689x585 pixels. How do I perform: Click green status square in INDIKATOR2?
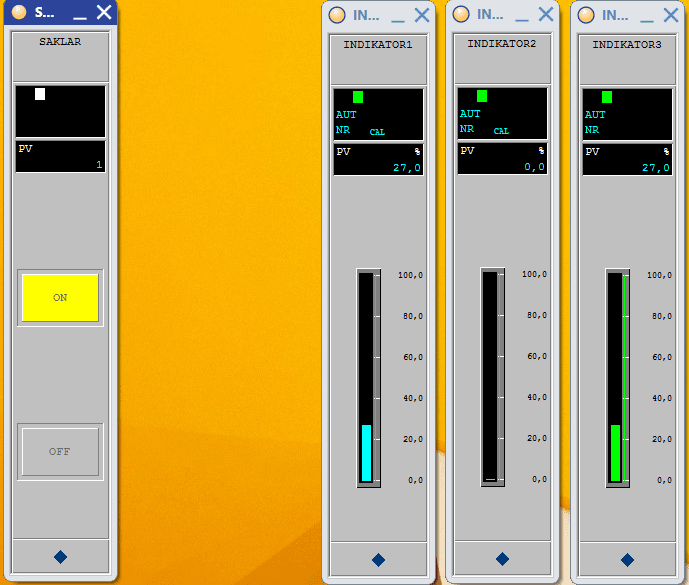(482, 96)
